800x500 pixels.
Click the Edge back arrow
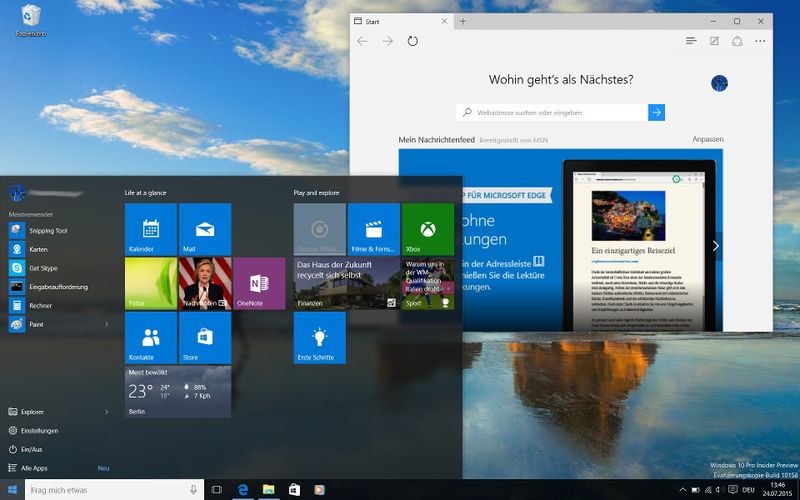click(362, 41)
